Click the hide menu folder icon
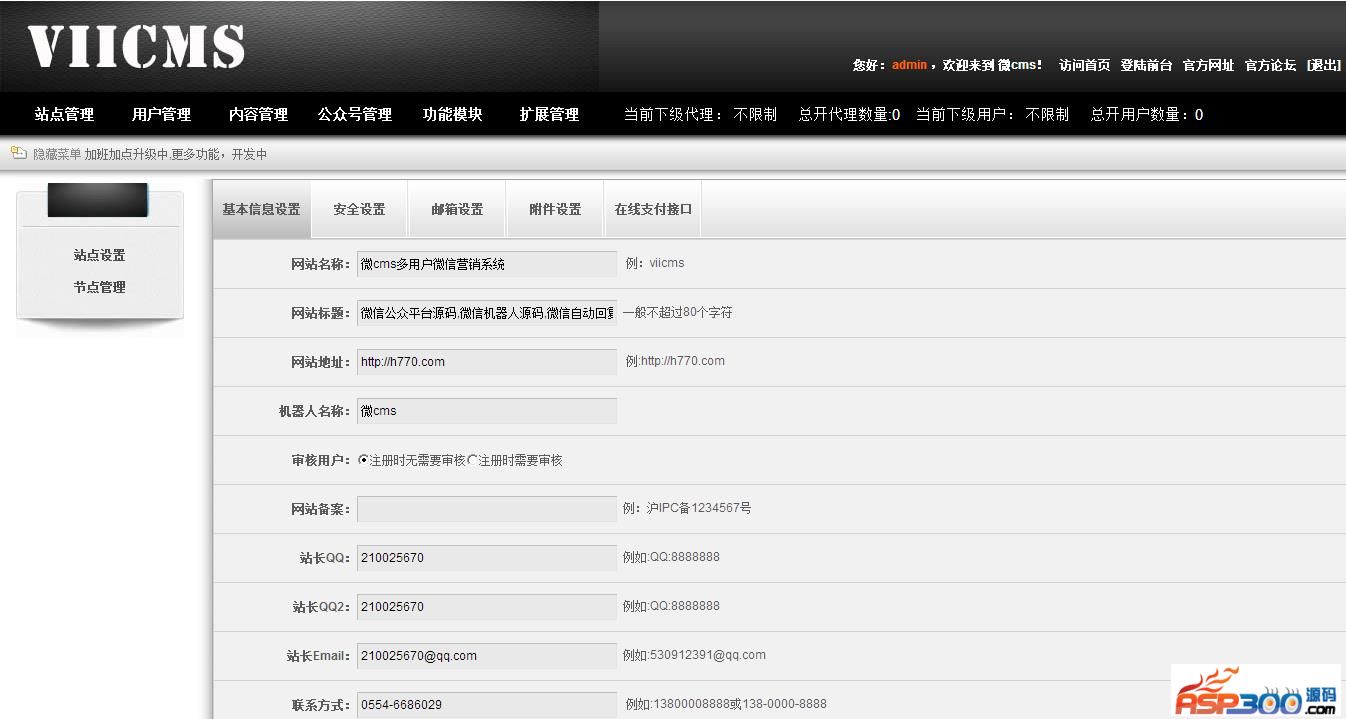 click(x=18, y=153)
